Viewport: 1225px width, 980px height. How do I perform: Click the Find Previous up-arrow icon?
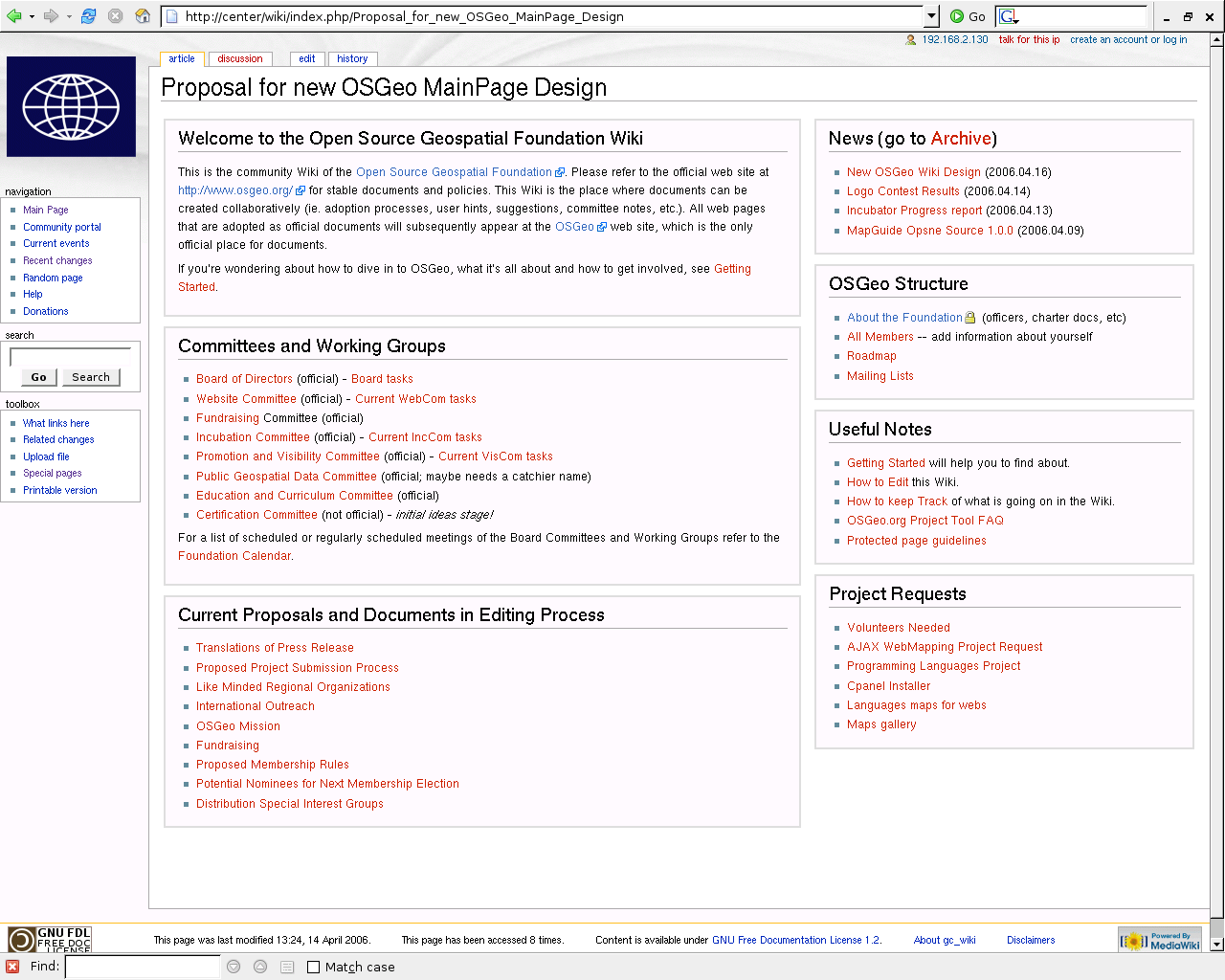[260, 967]
